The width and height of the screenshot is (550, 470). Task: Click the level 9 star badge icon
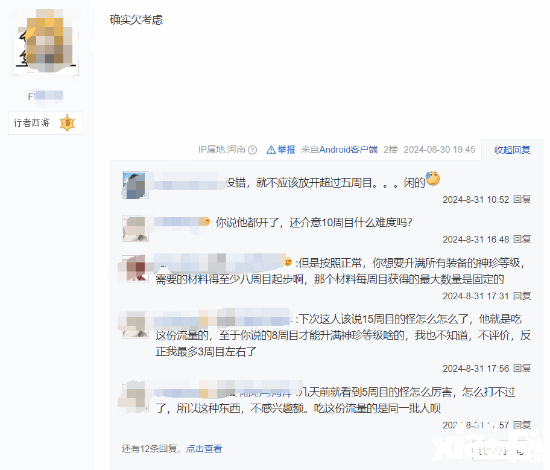tap(68, 123)
